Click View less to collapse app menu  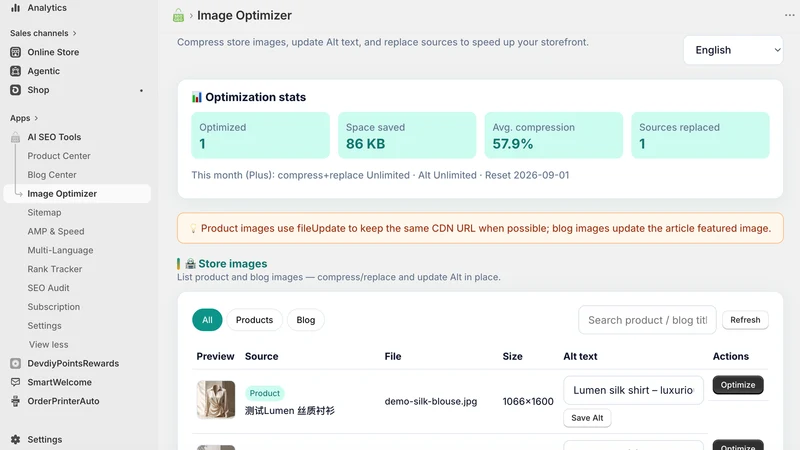[x=48, y=344]
